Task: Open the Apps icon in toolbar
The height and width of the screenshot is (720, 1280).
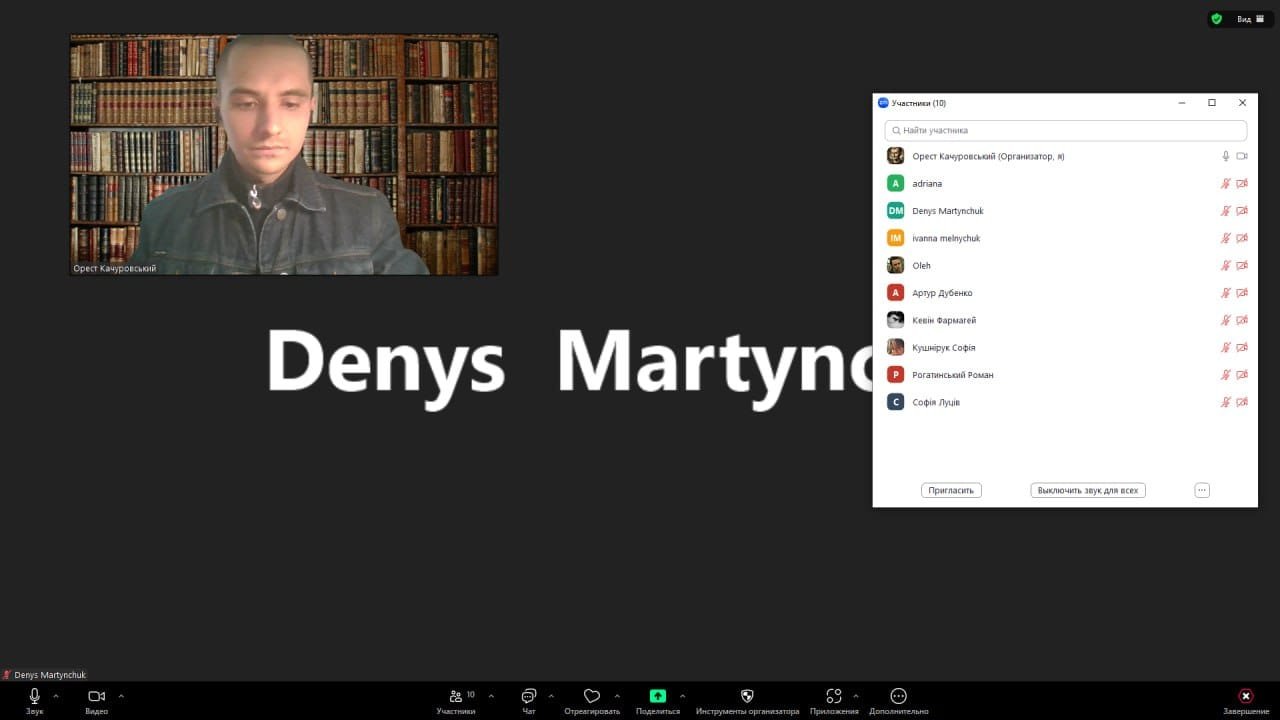Action: [x=834, y=696]
